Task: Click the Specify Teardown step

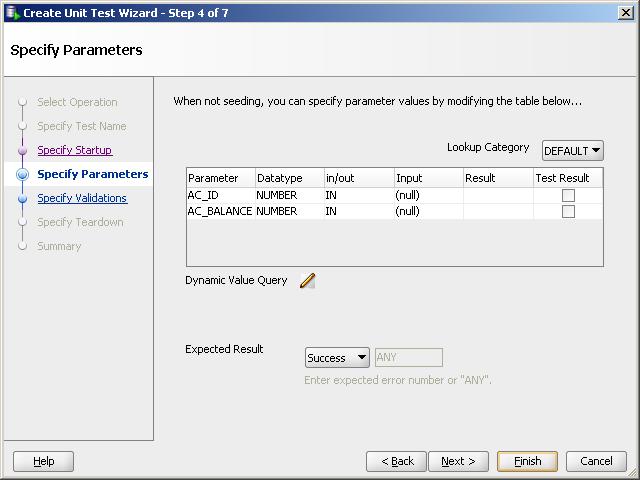Action: click(80, 222)
